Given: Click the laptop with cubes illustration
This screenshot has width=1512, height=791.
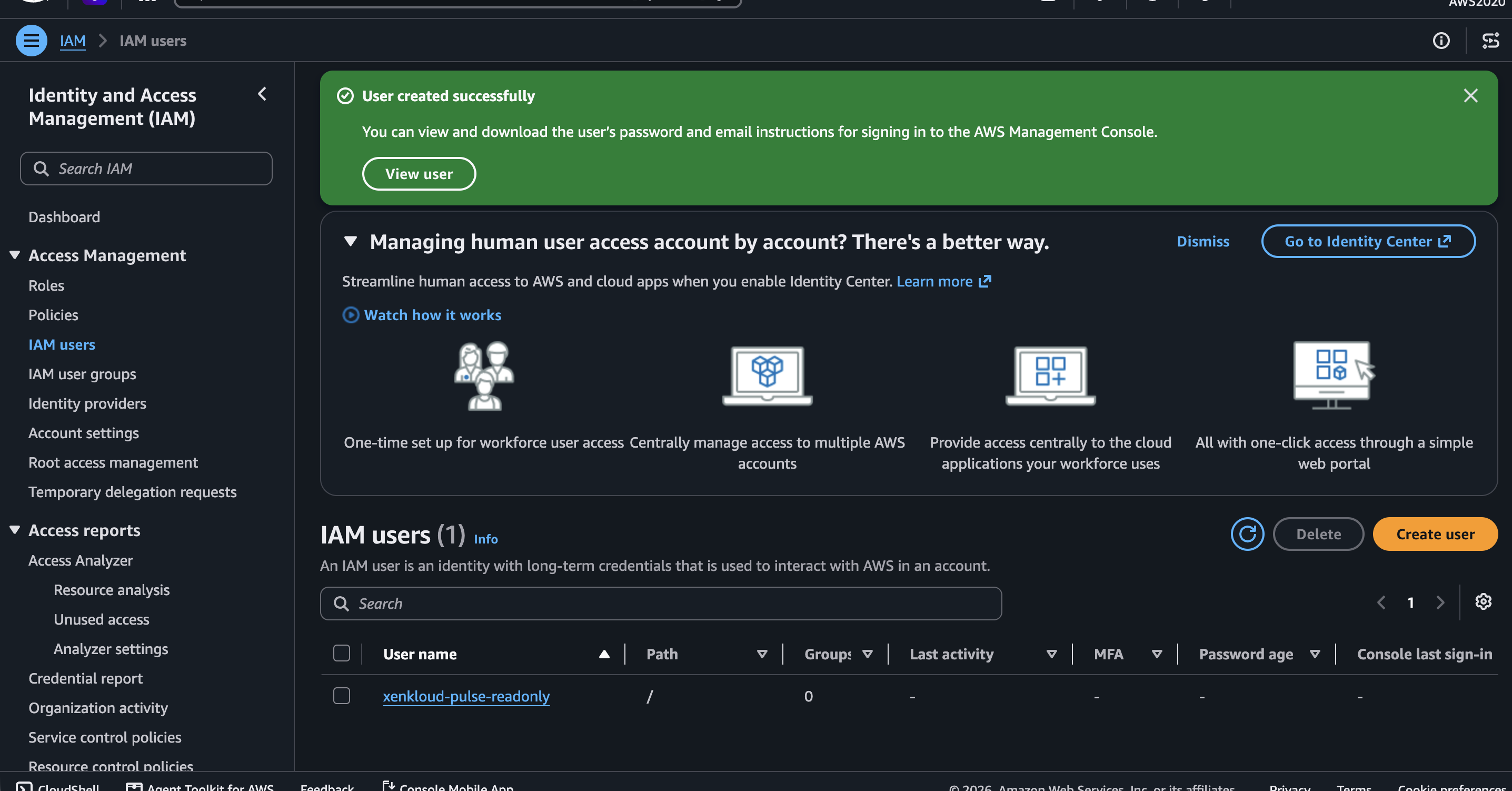Looking at the screenshot, I should click(767, 376).
